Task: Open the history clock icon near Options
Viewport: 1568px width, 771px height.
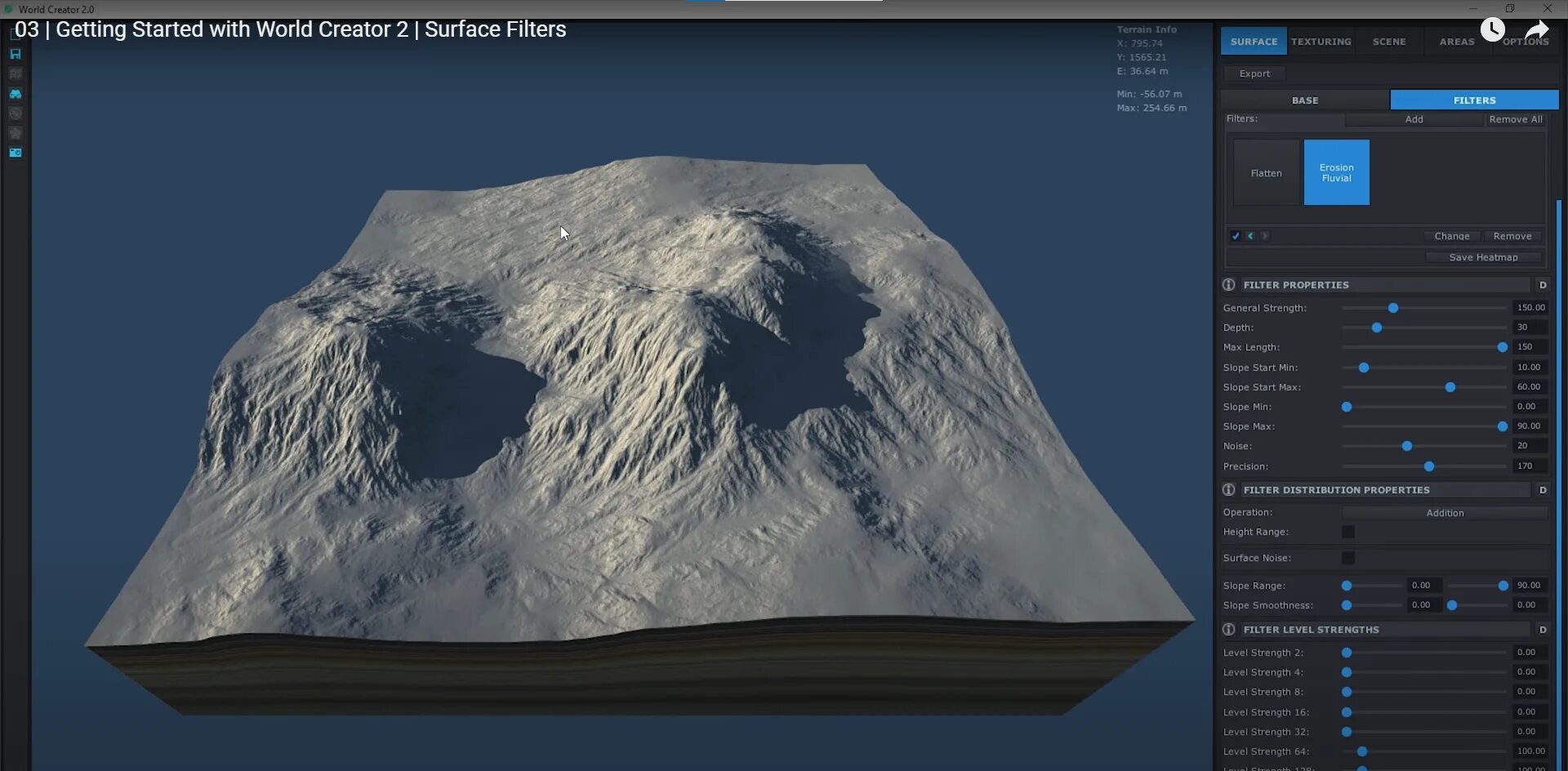Action: pyautogui.click(x=1494, y=29)
